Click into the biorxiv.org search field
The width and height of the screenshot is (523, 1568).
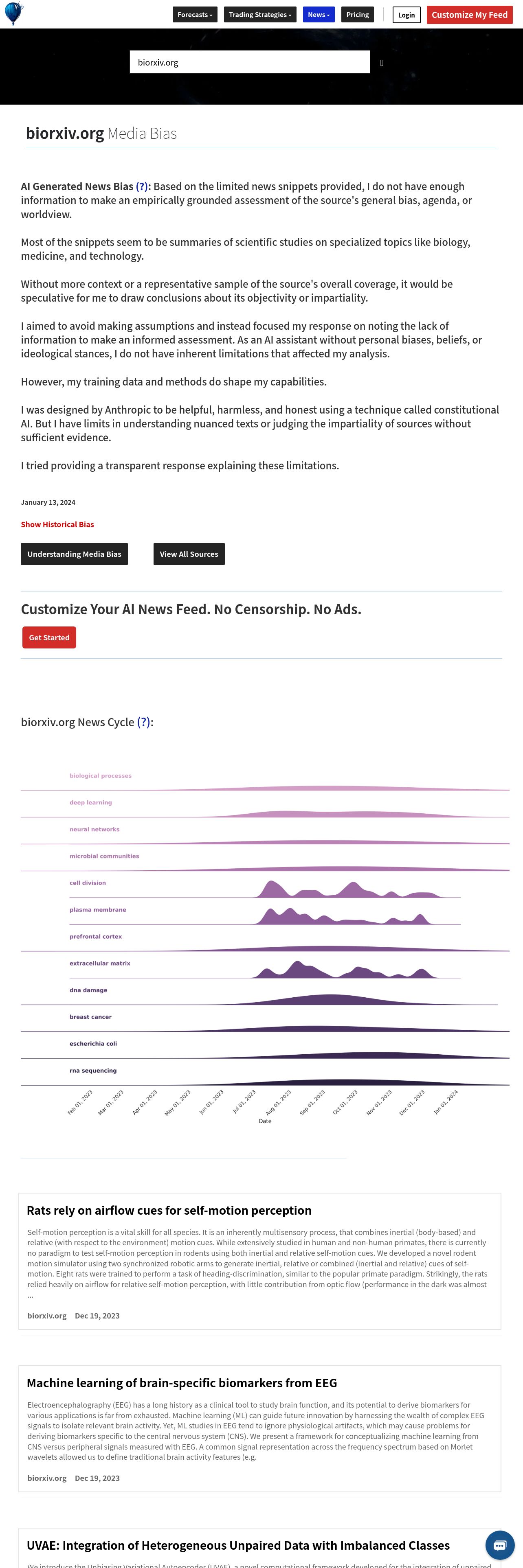coord(250,62)
